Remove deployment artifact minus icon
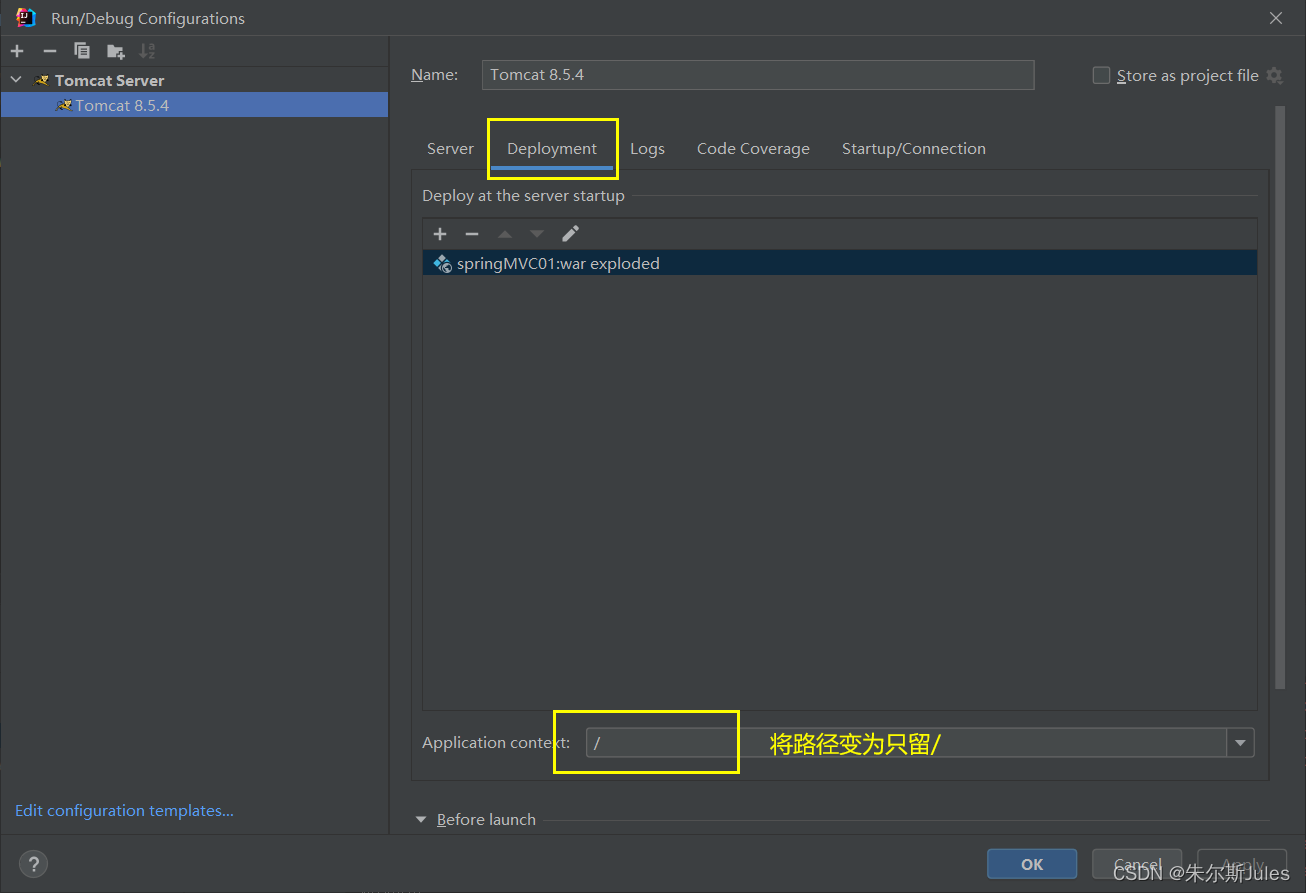The width and height of the screenshot is (1306, 893). click(472, 234)
